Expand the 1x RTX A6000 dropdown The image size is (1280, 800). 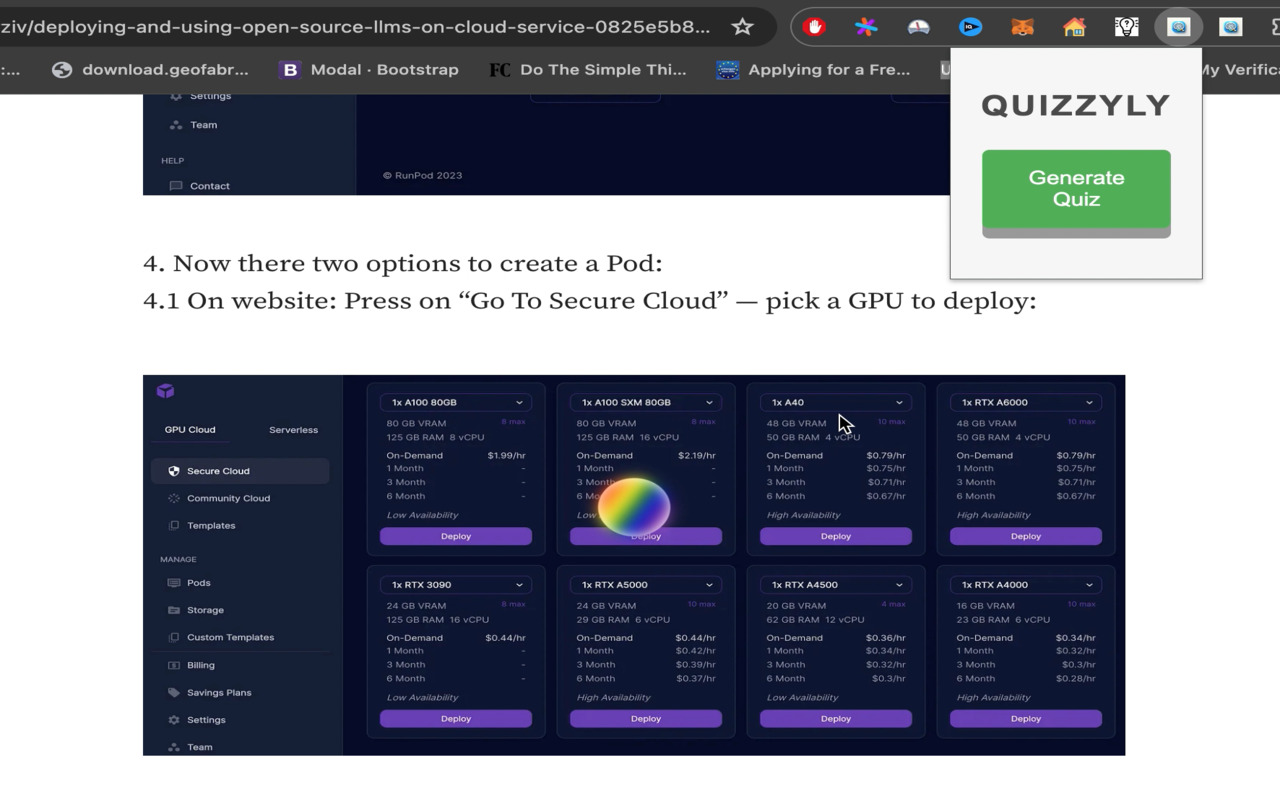(x=1026, y=402)
